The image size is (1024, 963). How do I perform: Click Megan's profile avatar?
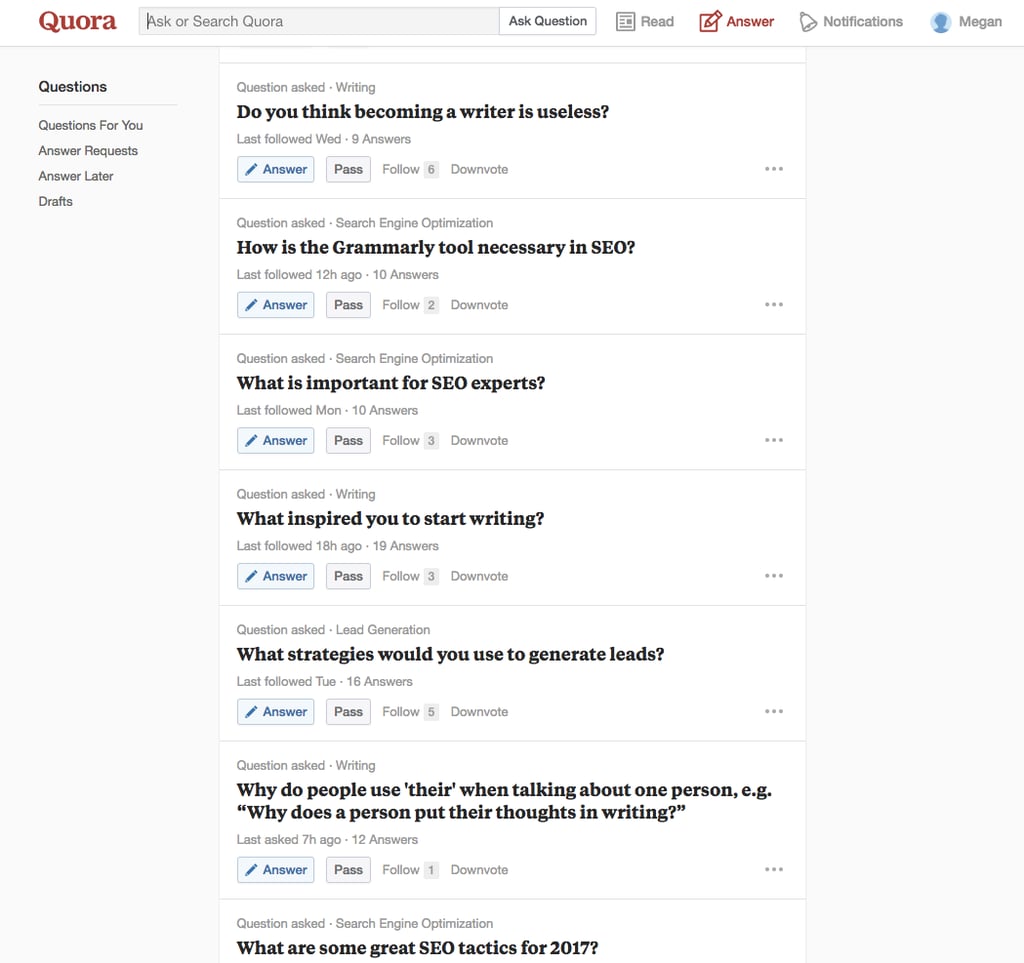coord(941,21)
